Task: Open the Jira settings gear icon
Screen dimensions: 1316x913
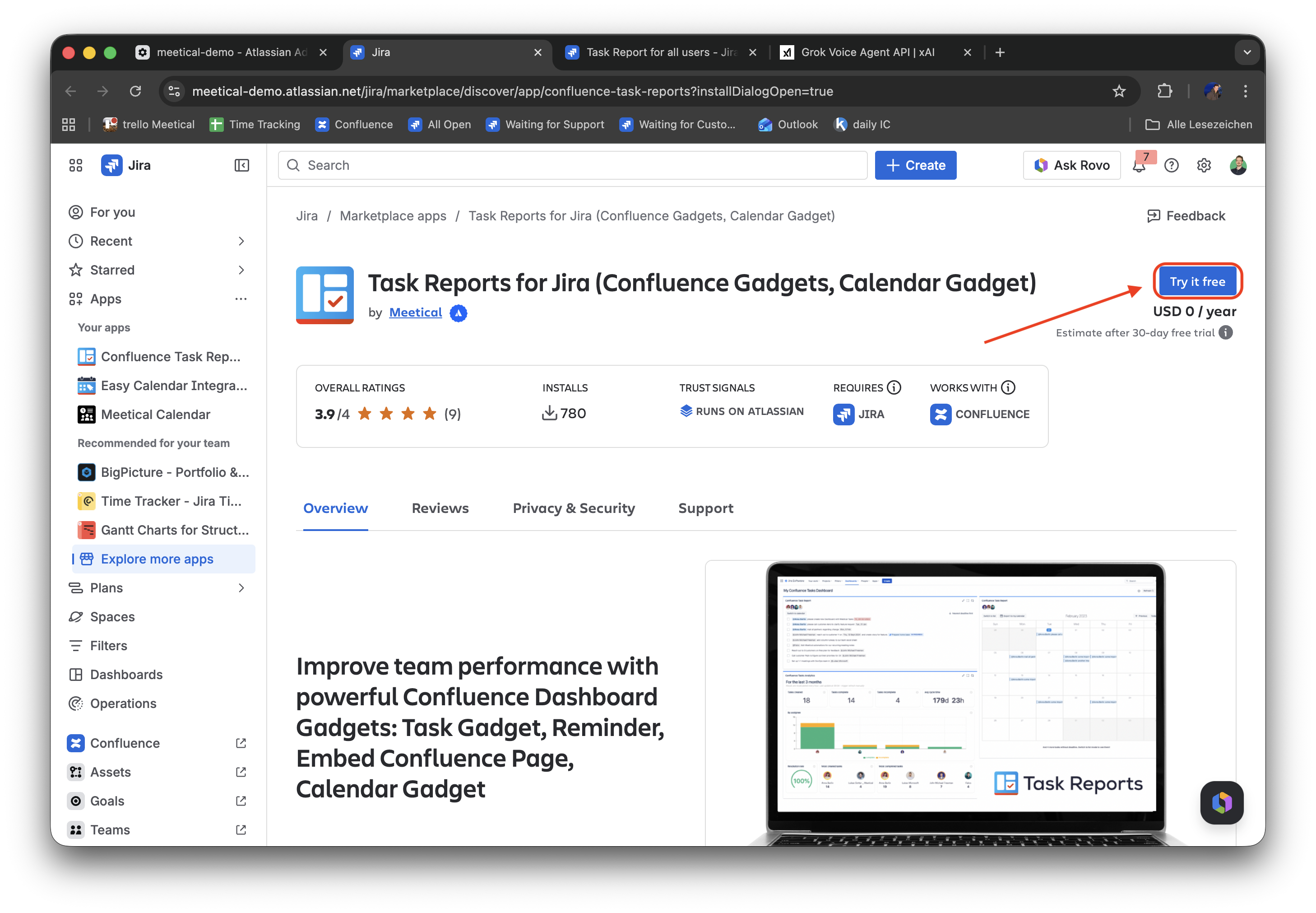Action: coord(1203,165)
